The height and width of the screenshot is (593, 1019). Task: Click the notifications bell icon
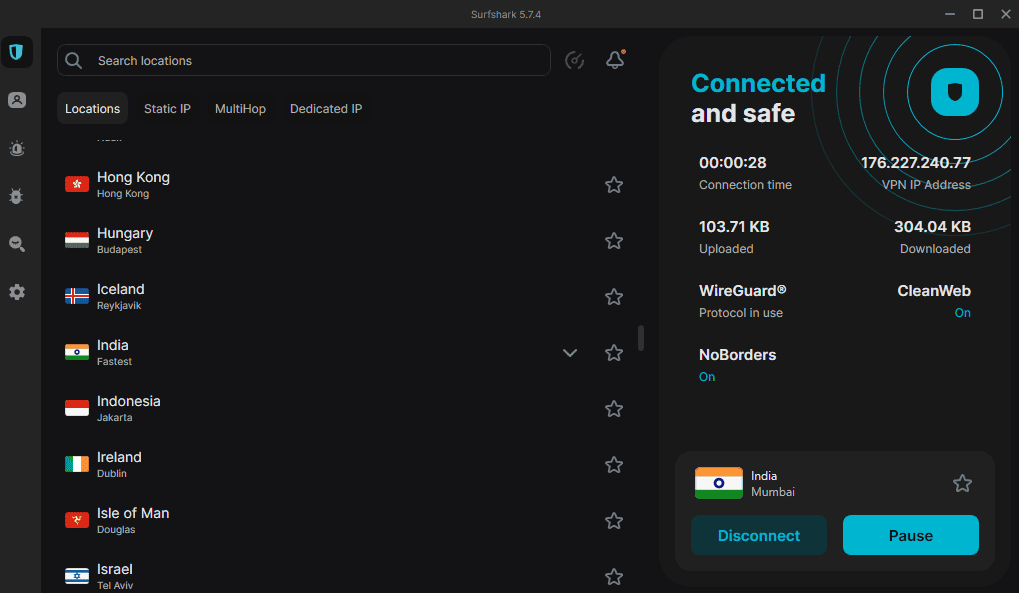[x=615, y=60]
